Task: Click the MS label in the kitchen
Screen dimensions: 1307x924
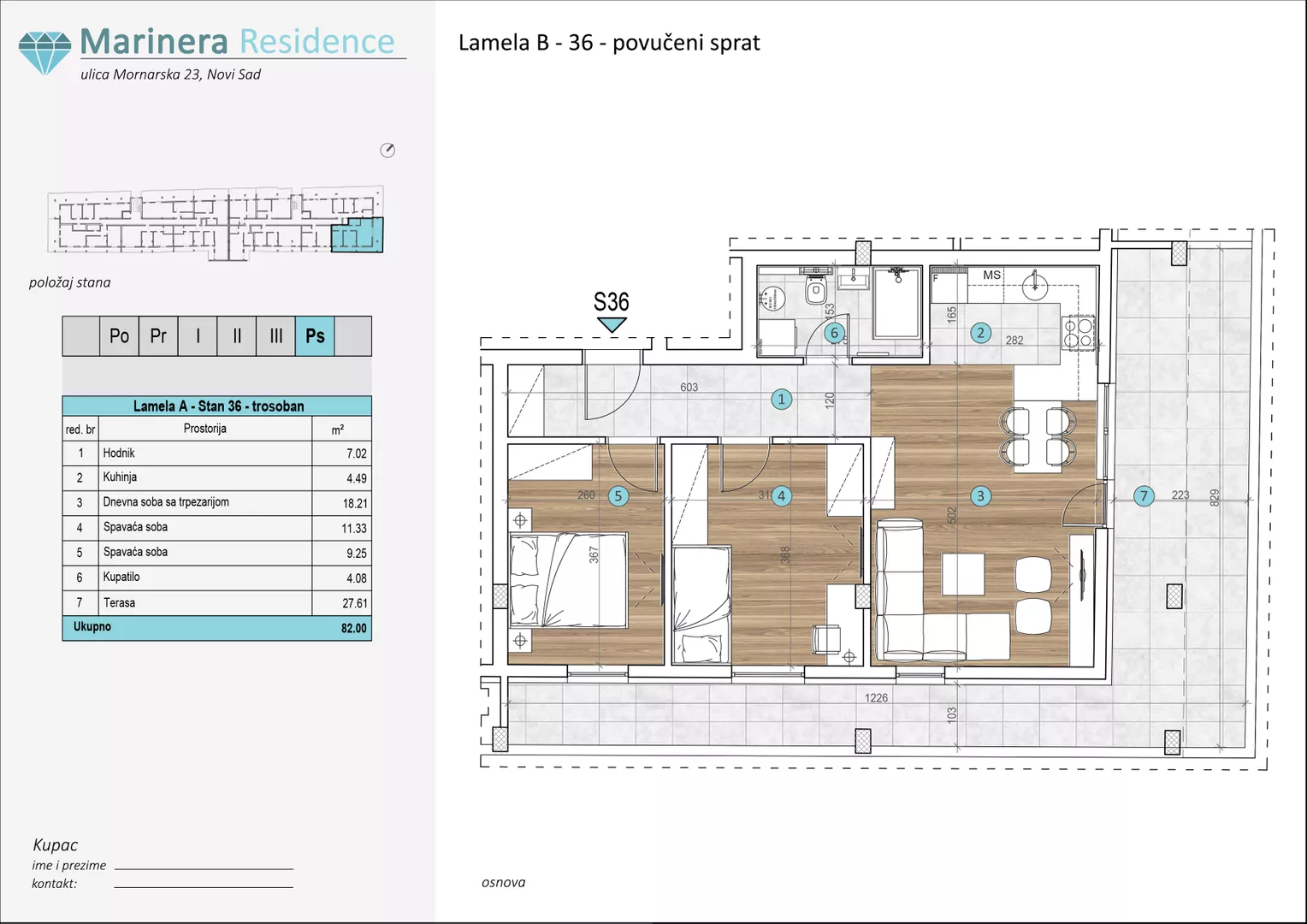Action: tap(991, 275)
